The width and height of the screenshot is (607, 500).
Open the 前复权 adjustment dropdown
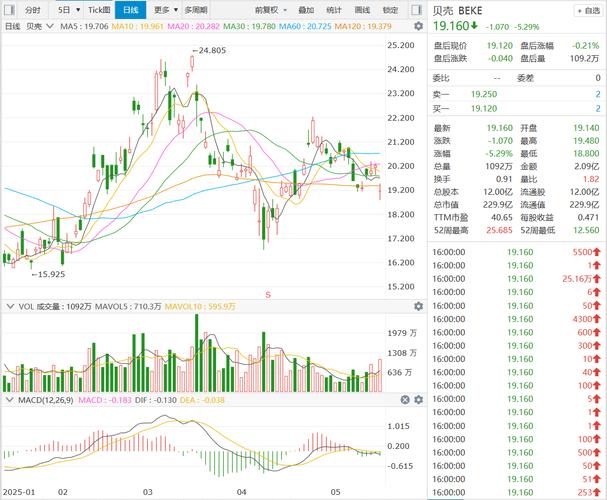coord(268,9)
